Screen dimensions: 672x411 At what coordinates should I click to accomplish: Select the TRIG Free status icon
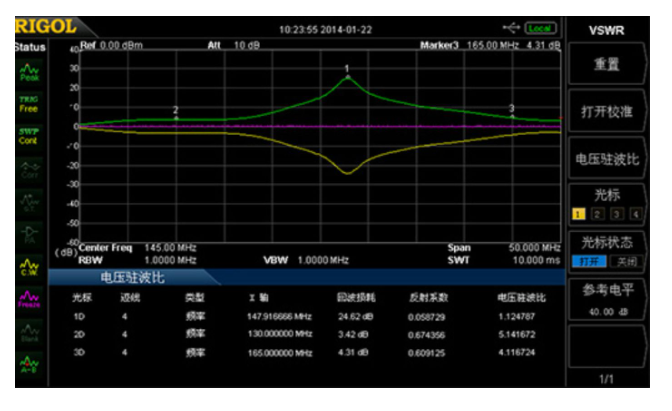click(29, 104)
